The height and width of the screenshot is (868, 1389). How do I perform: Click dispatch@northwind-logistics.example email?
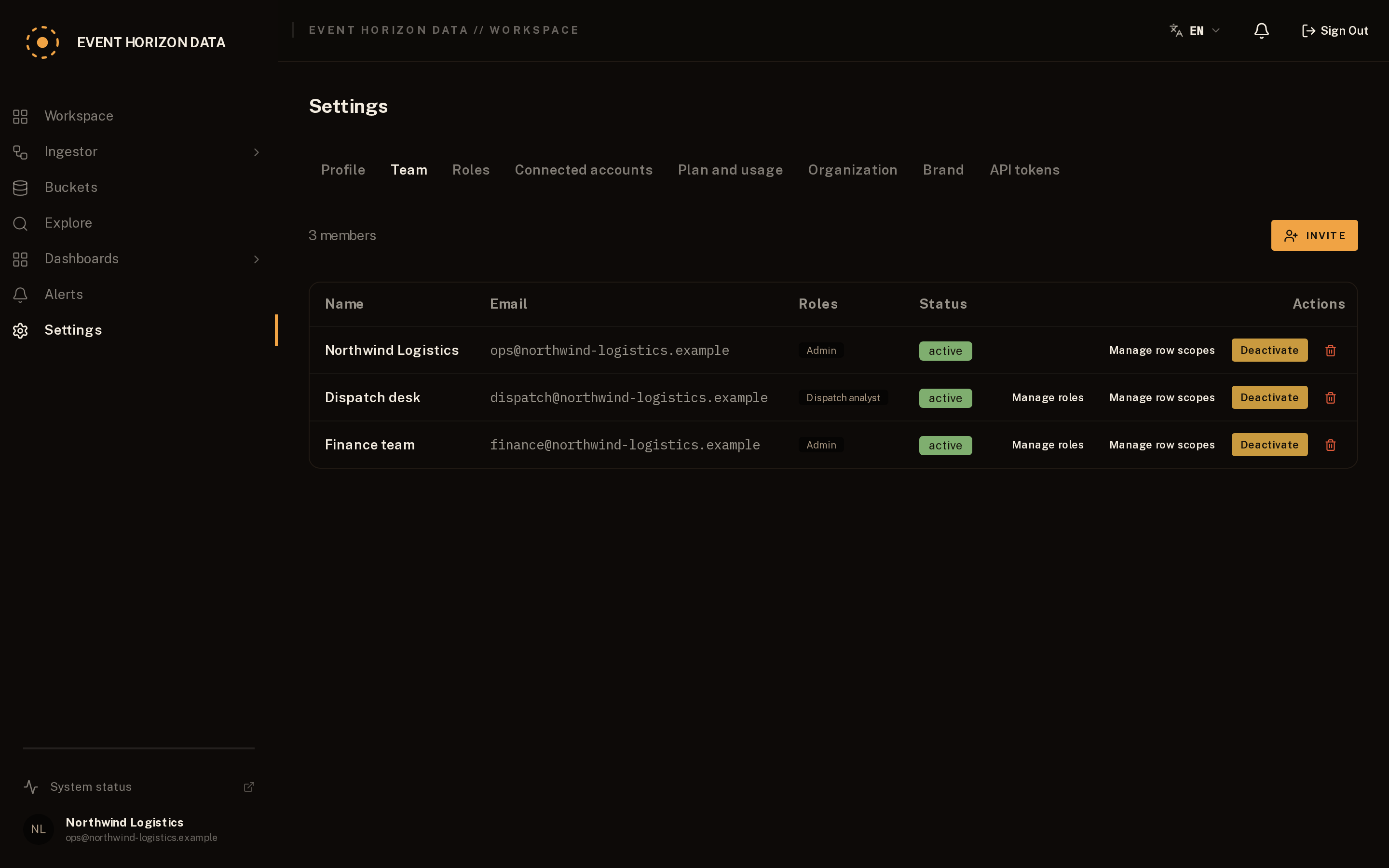[628, 397]
